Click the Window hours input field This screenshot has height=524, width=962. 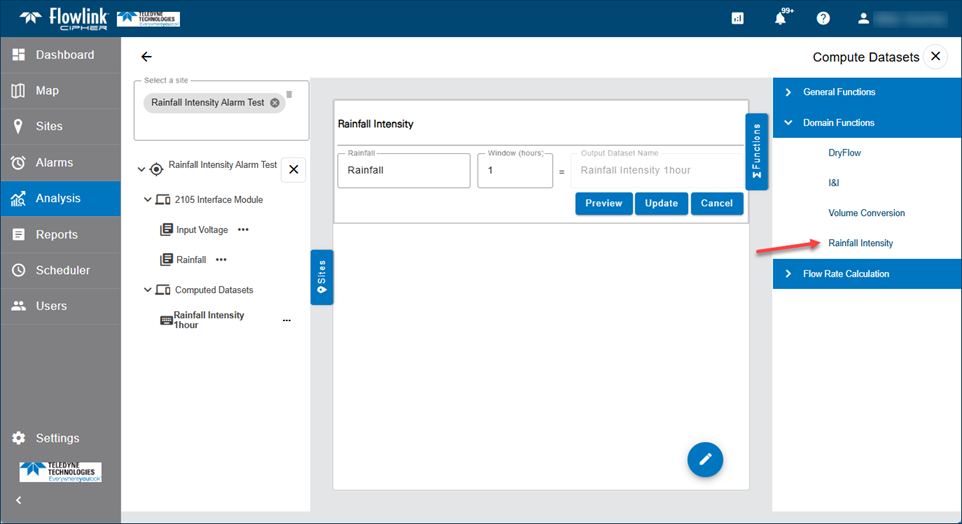tap(514, 171)
